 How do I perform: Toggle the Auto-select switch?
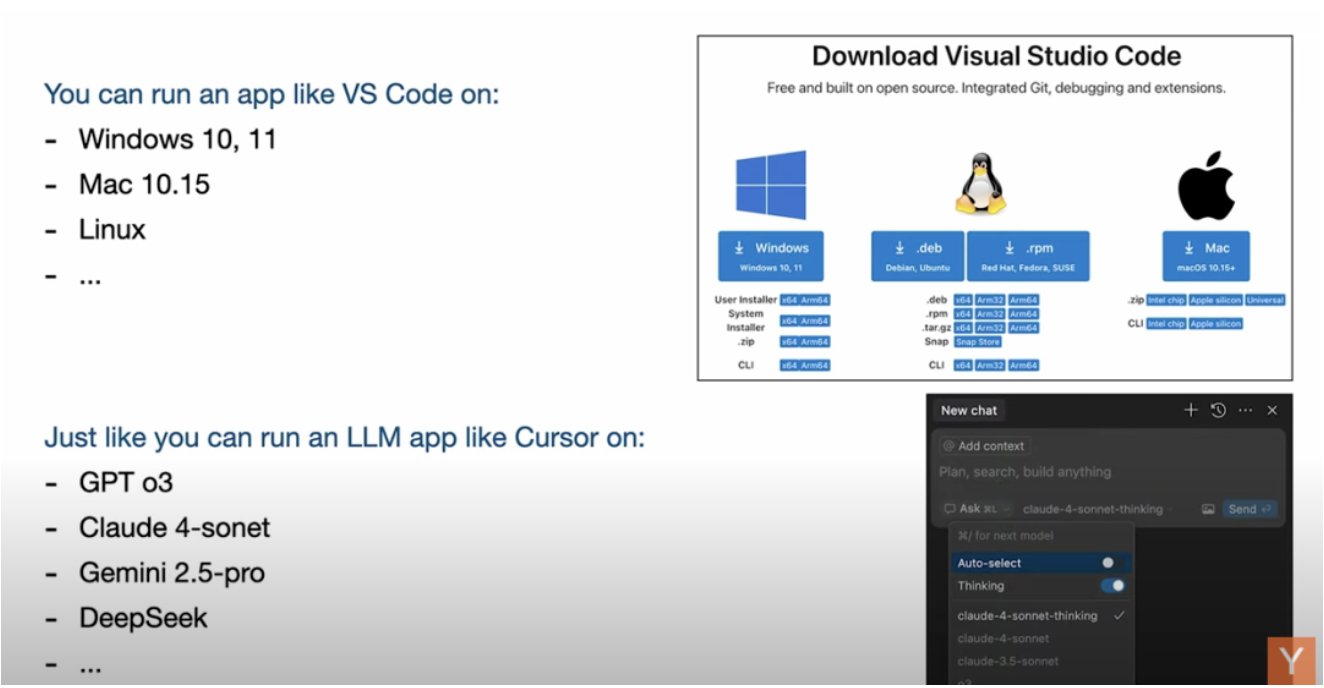pyautogui.click(x=1111, y=563)
